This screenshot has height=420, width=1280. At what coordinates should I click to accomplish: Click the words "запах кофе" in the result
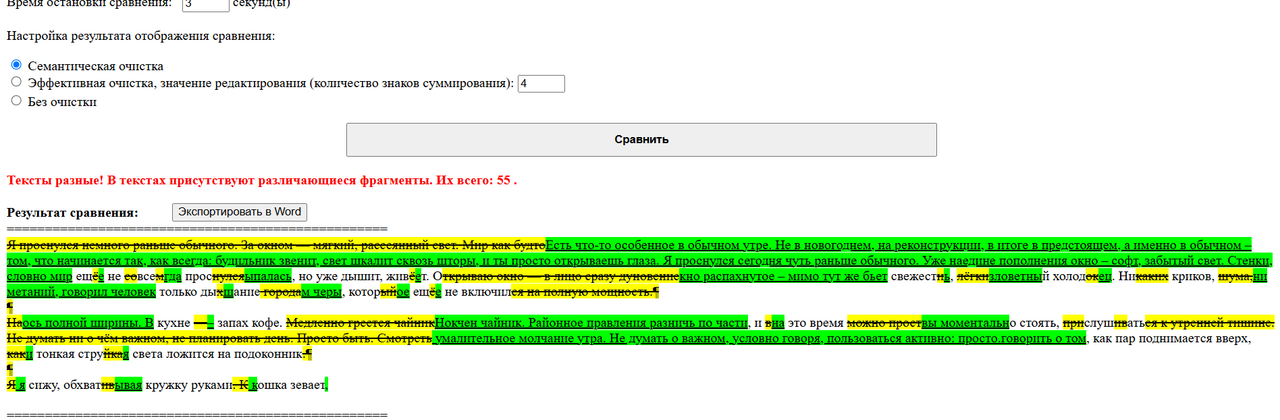click(x=248, y=323)
